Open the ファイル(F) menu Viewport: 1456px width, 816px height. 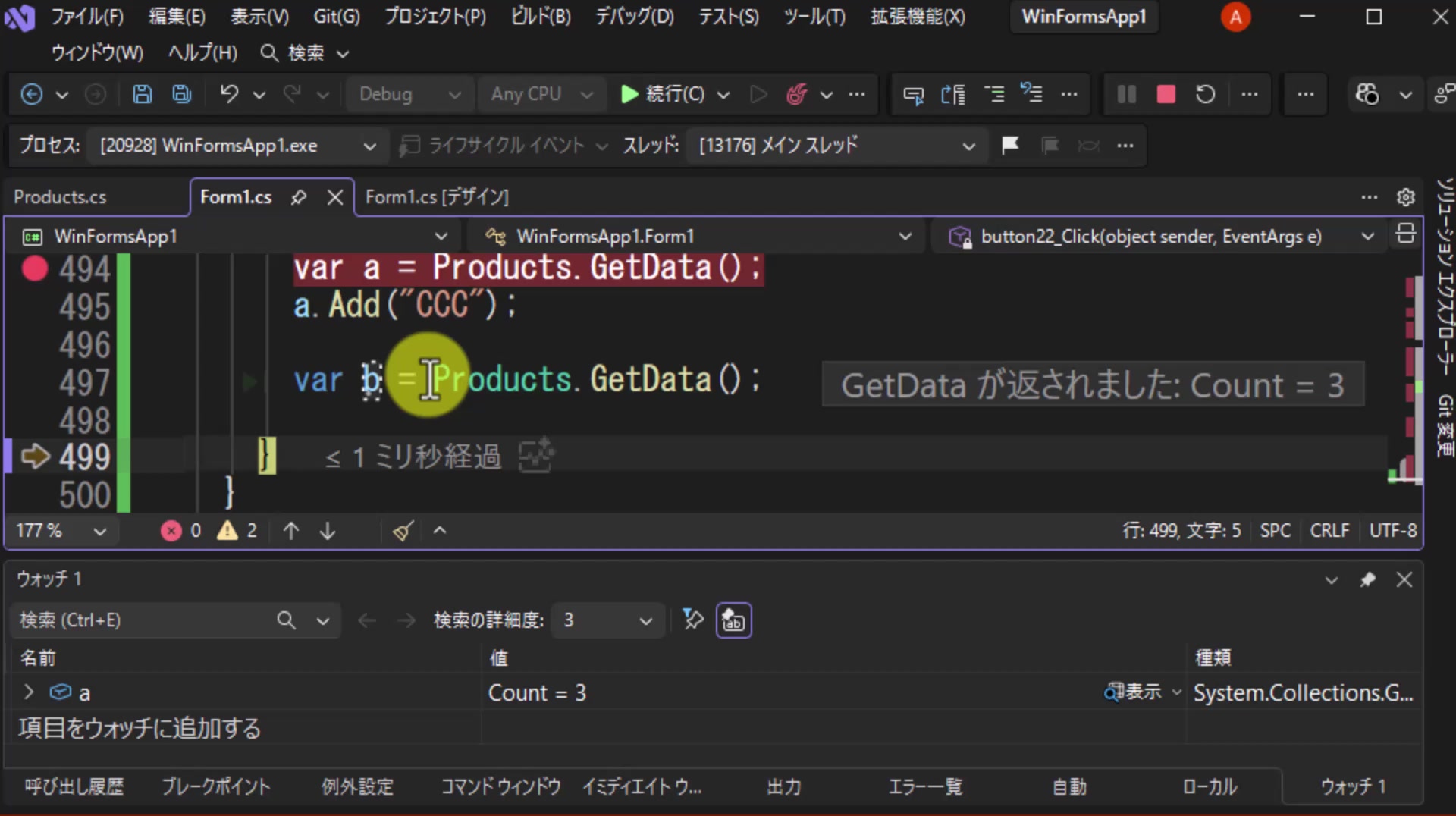[x=86, y=17]
